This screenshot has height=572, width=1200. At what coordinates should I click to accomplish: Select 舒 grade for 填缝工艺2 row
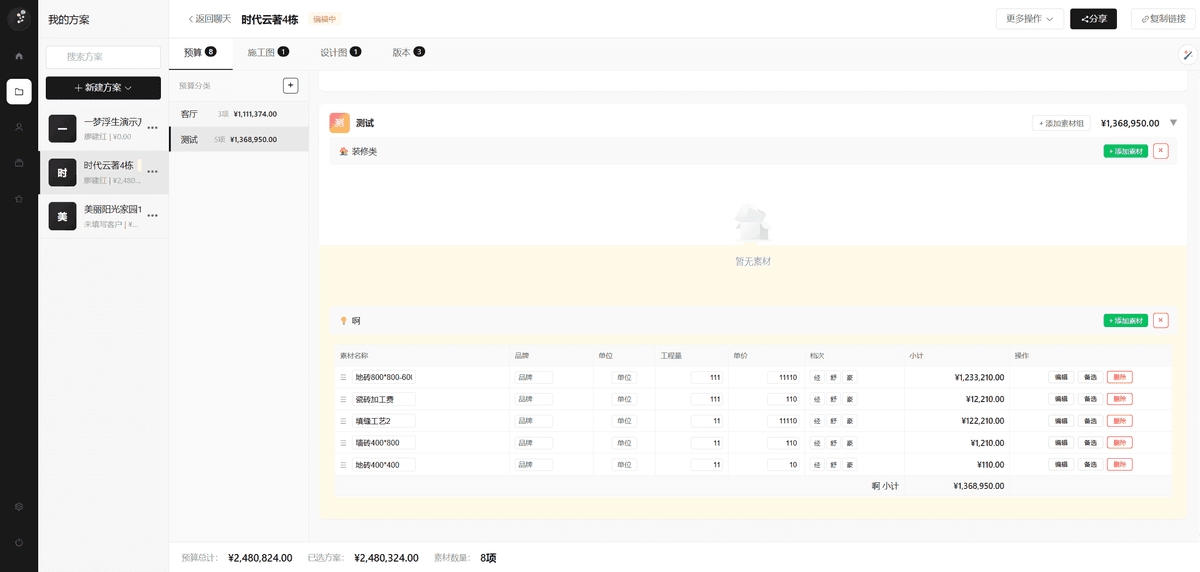[833, 421]
